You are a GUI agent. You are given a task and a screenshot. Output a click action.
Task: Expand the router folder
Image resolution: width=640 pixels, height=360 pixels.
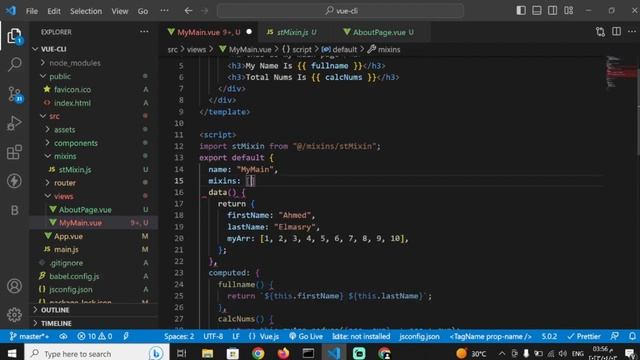click(x=64, y=183)
